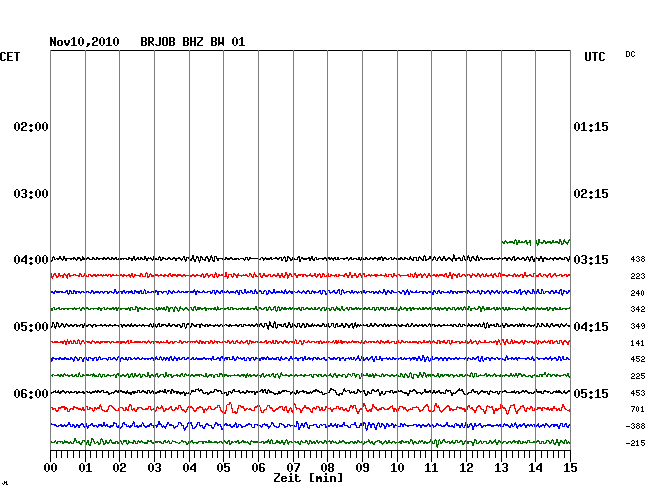Select the 04:15 UTC time label
The height and width of the screenshot is (494, 650).
(591, 327)
